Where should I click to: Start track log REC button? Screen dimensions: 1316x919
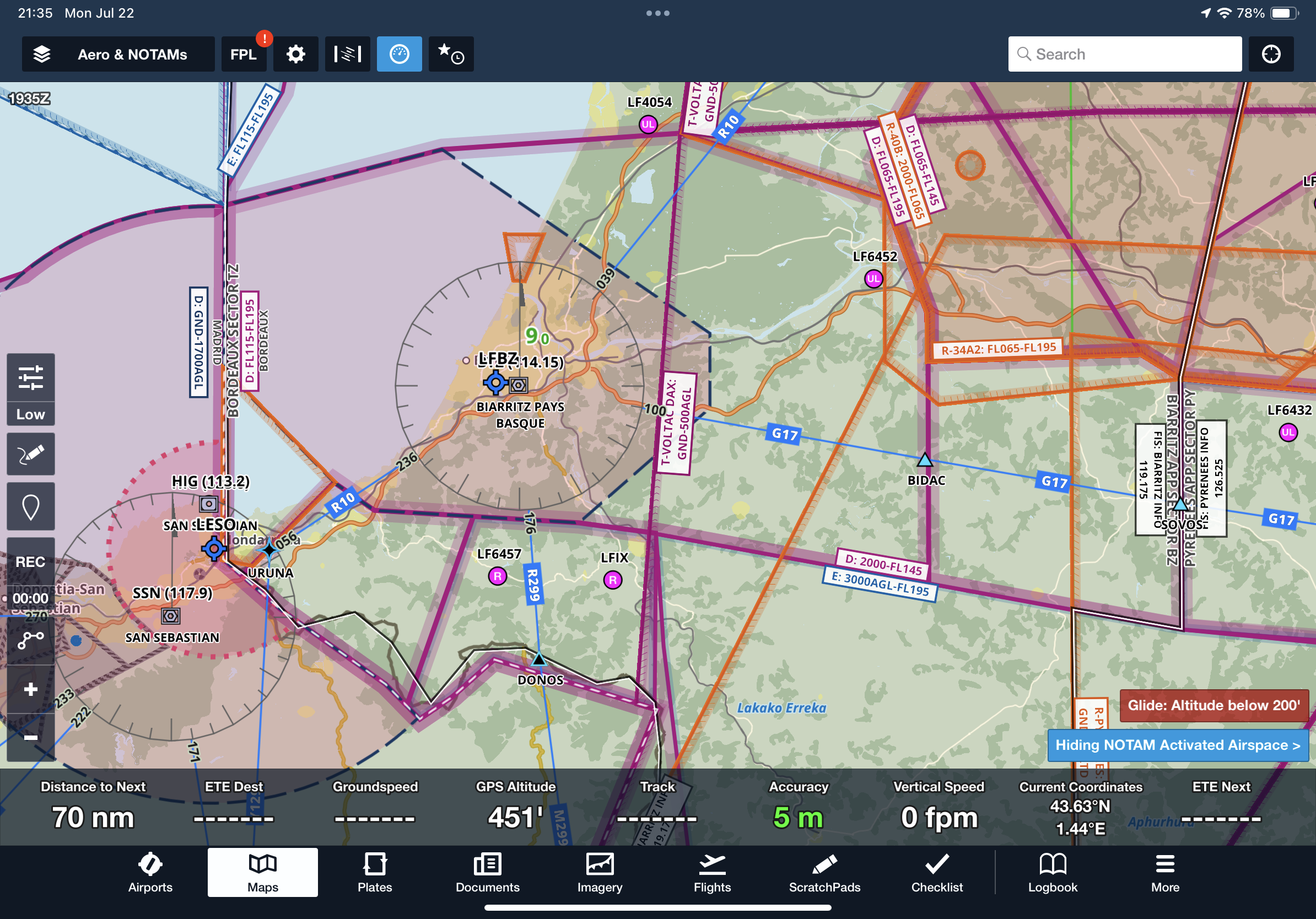tap(31, 561)
